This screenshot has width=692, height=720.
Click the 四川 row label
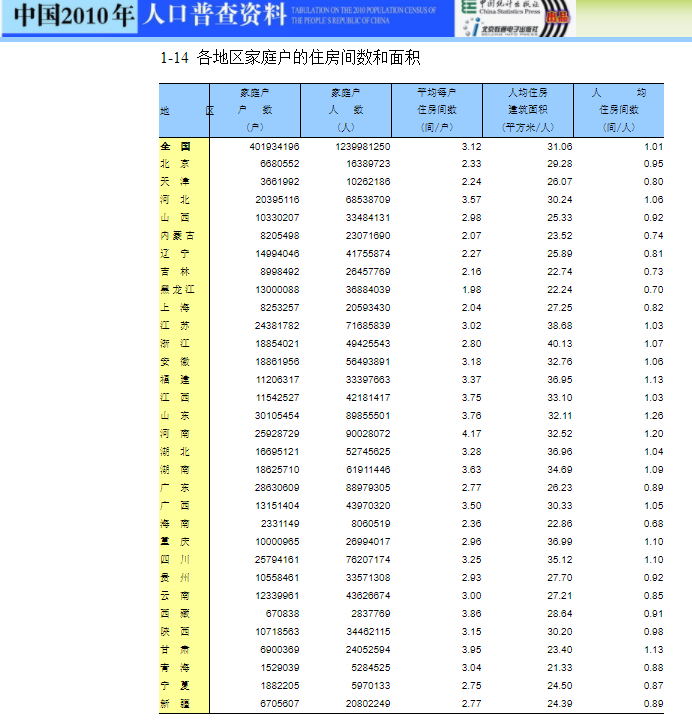175,560
